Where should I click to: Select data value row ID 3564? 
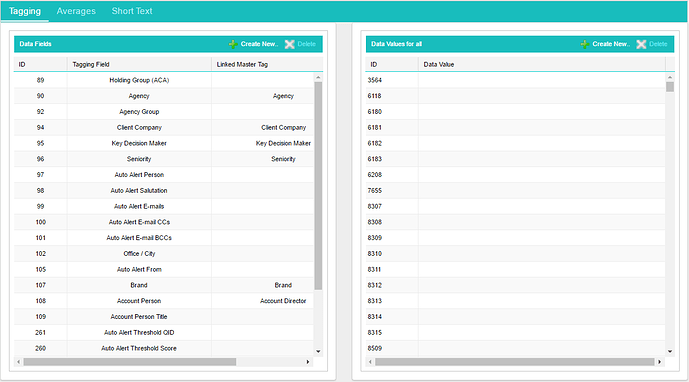coord(515,80)
